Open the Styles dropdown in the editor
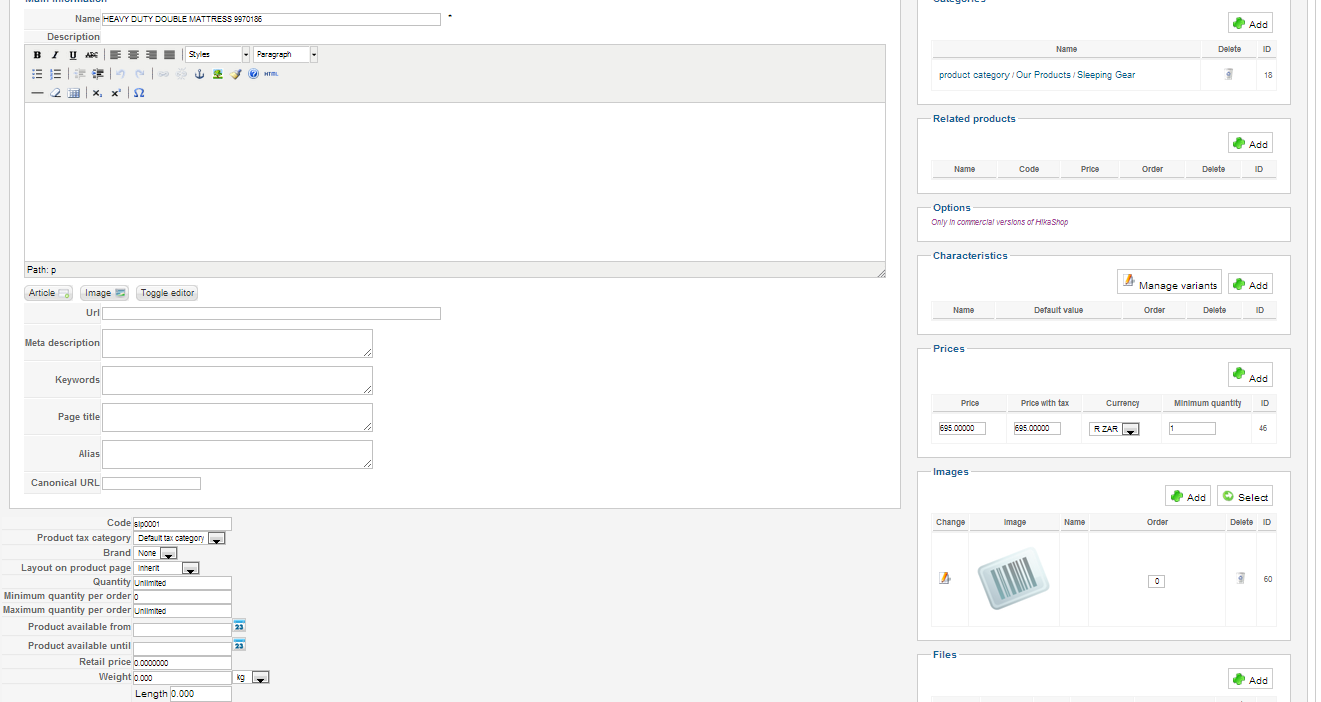Image resolution: width=1321 pixels, height=702 pixels. (218, 55)
